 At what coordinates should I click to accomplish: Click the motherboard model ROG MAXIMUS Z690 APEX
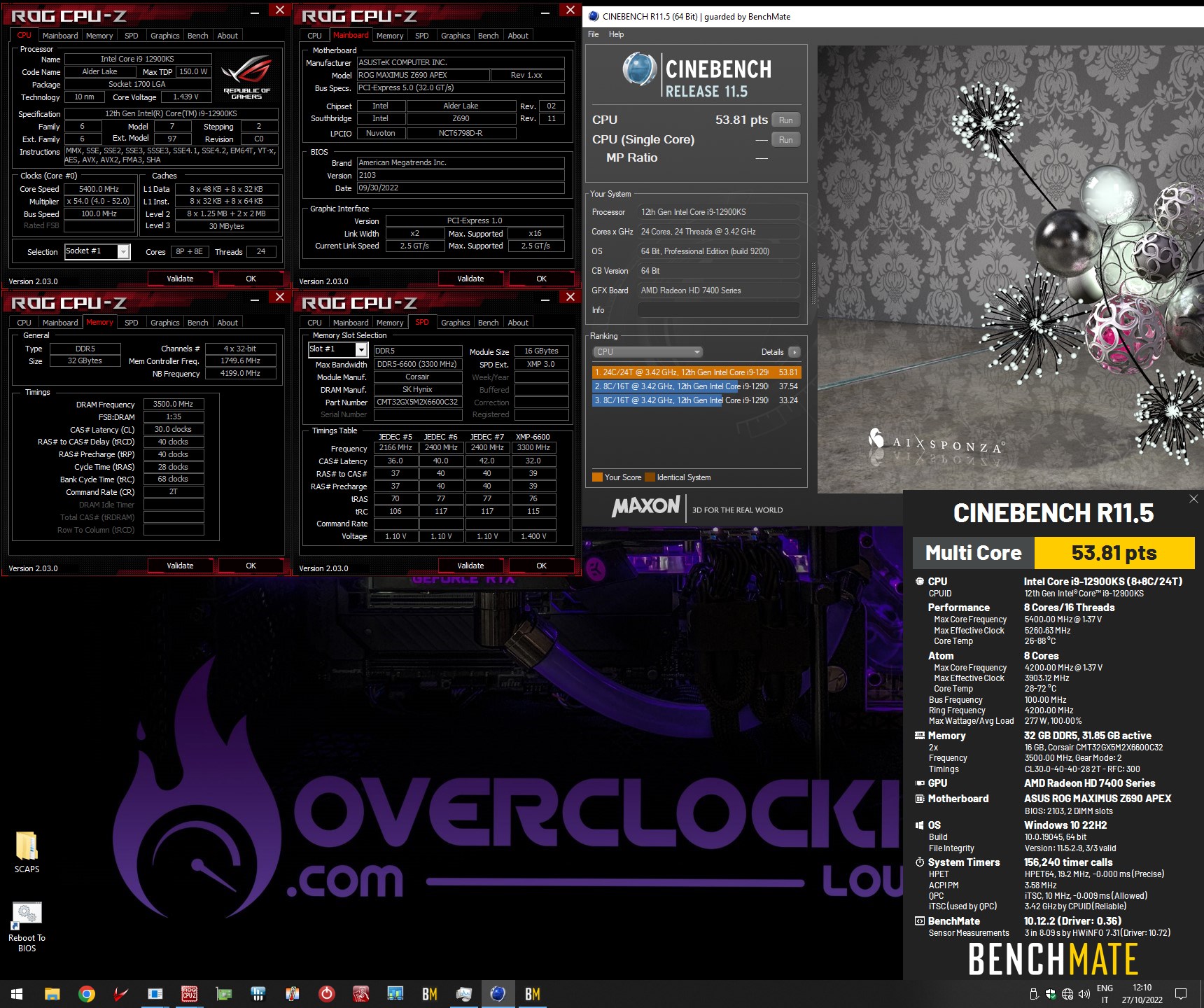pos(423,75)
